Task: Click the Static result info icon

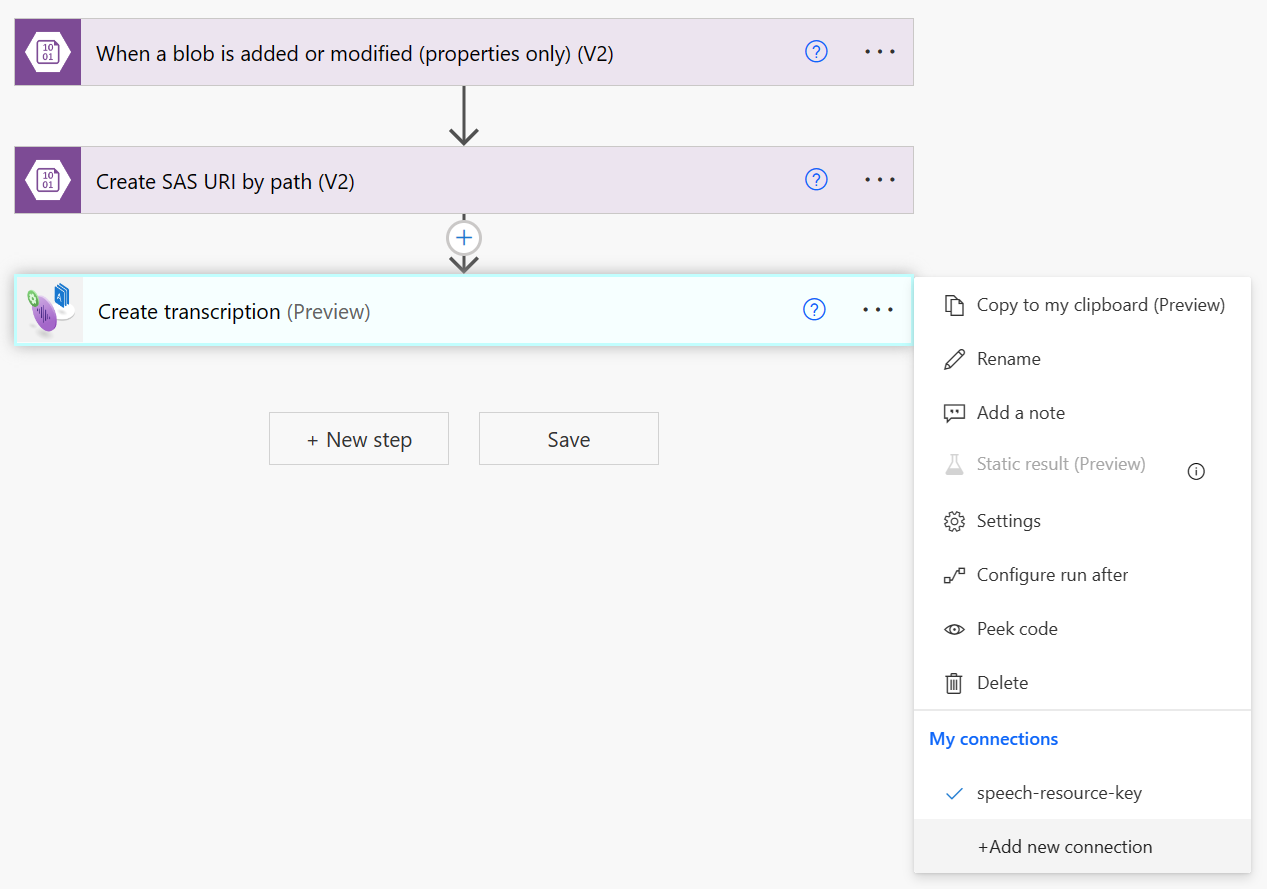Action: [1196, 472]
